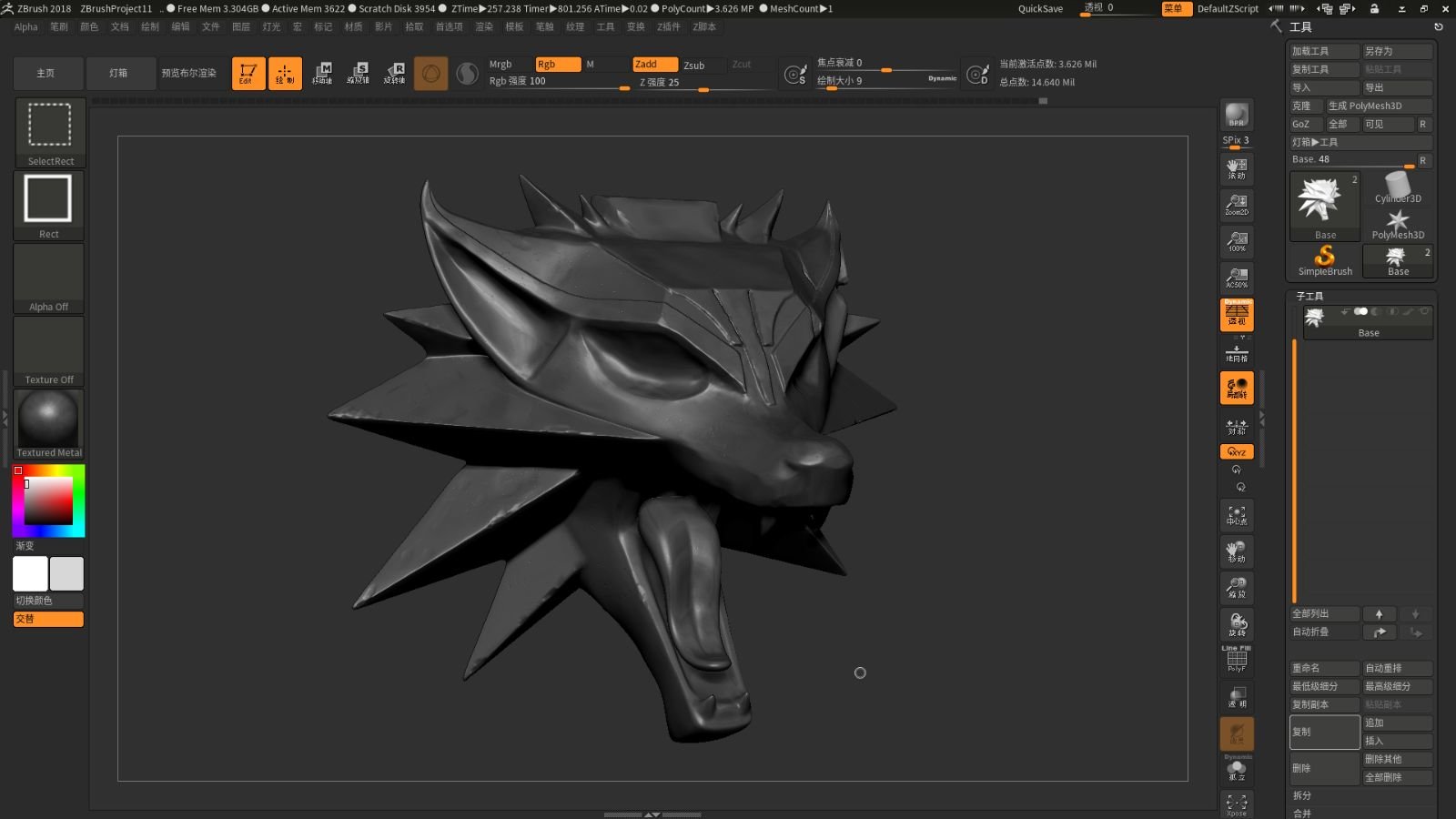Viewport: 1456px width, 819px height.
Task: Click 加载工具 load tool button
Action: [x=1324, y=51]
